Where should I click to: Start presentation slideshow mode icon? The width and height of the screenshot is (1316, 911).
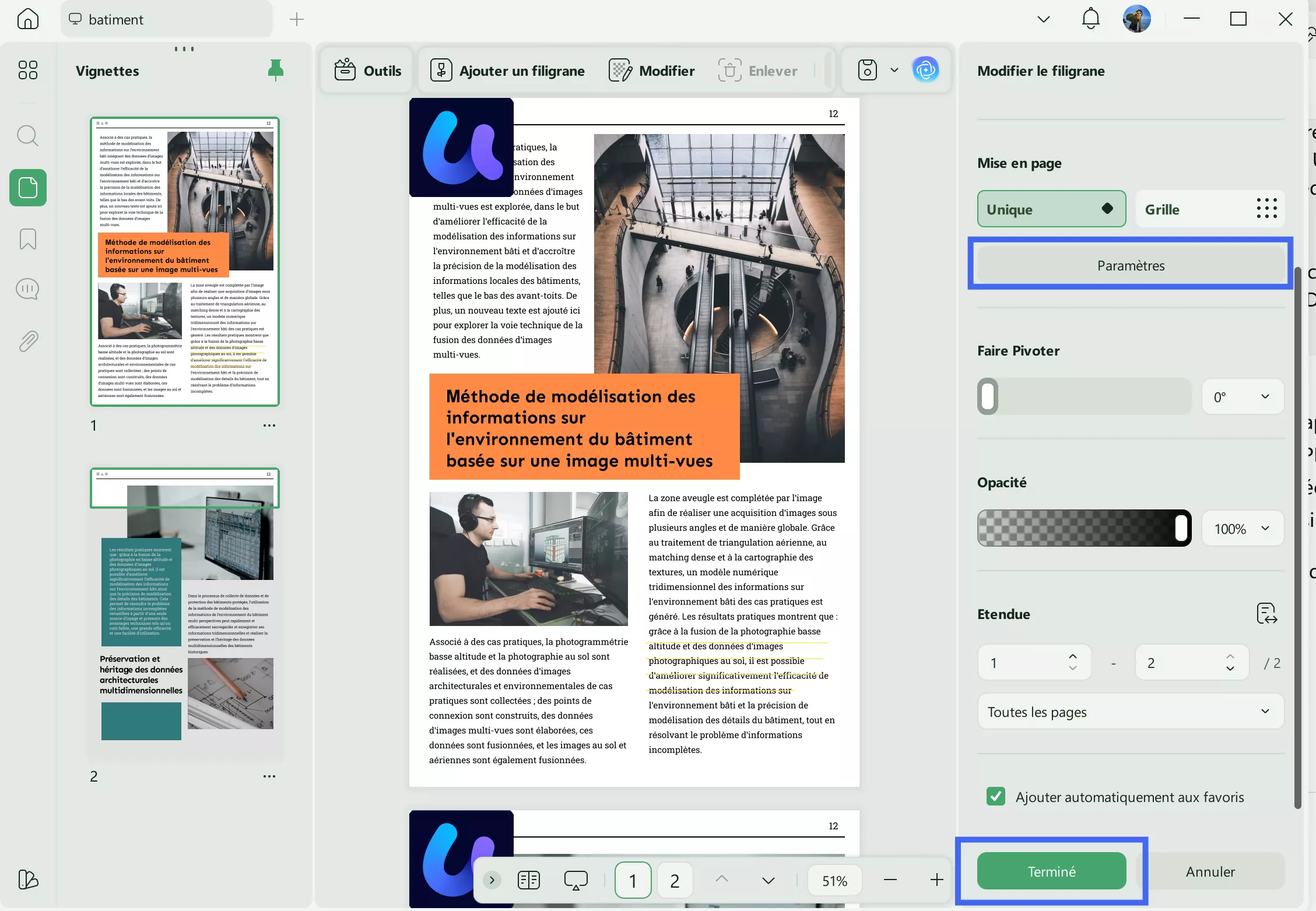click(575, 880)
